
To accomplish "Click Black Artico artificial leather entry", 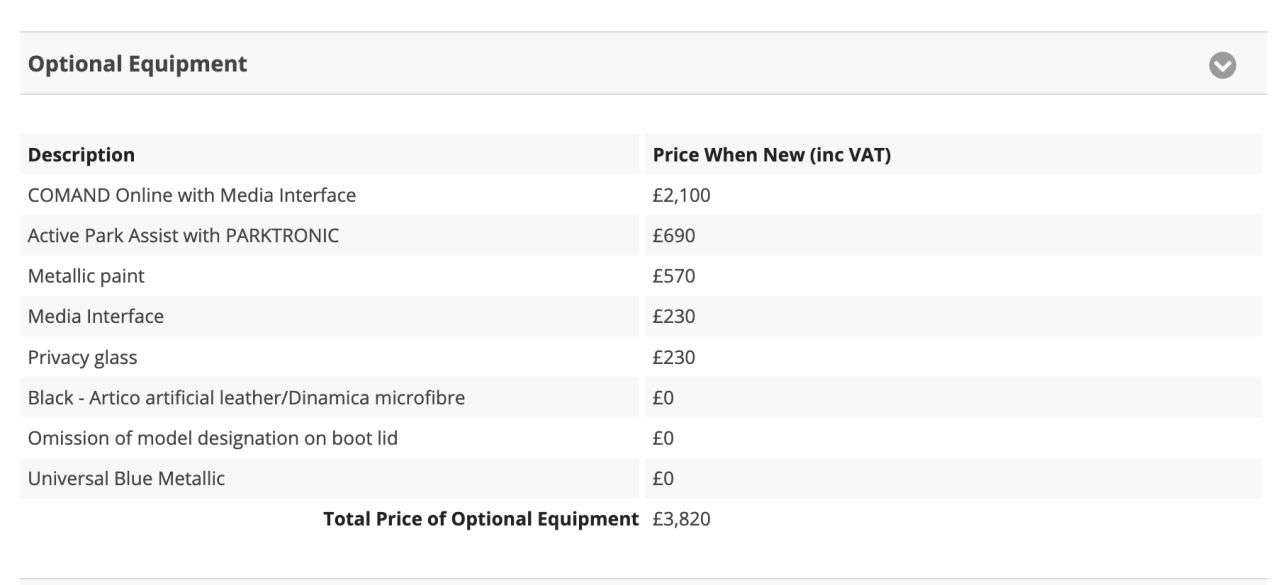I will point(246,397).
